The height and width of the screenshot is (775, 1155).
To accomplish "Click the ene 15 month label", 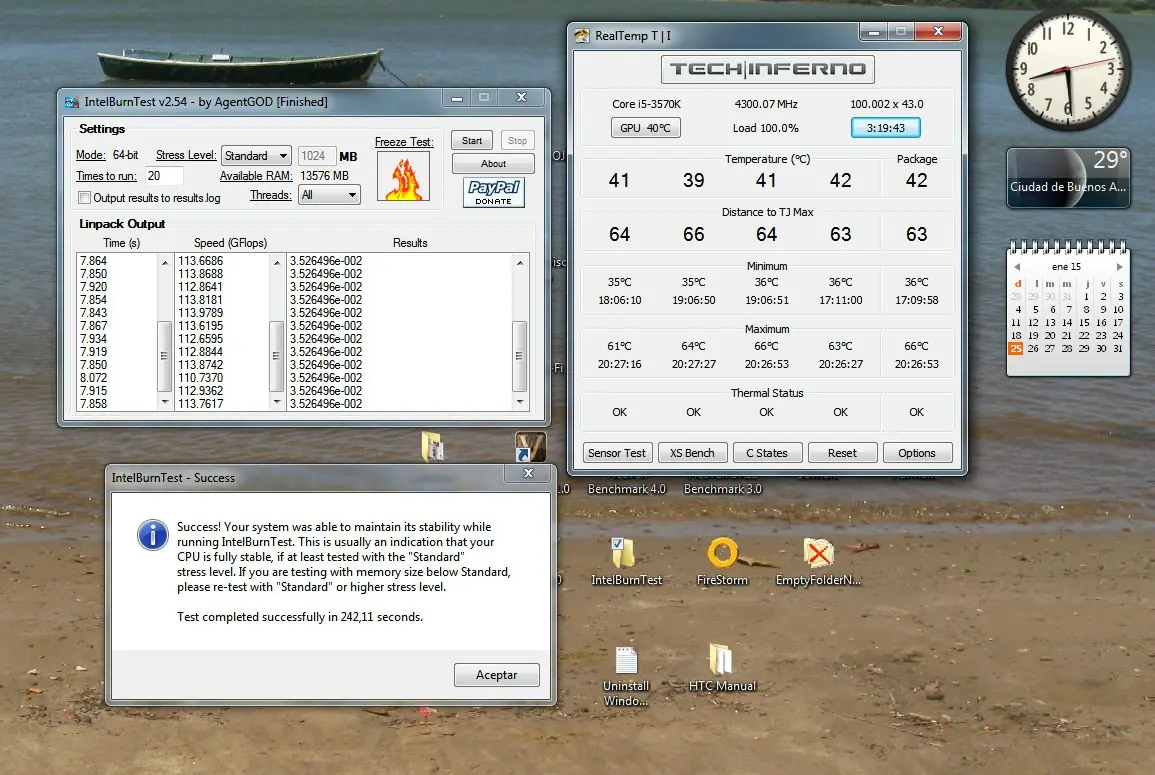I will (1067, 267).
